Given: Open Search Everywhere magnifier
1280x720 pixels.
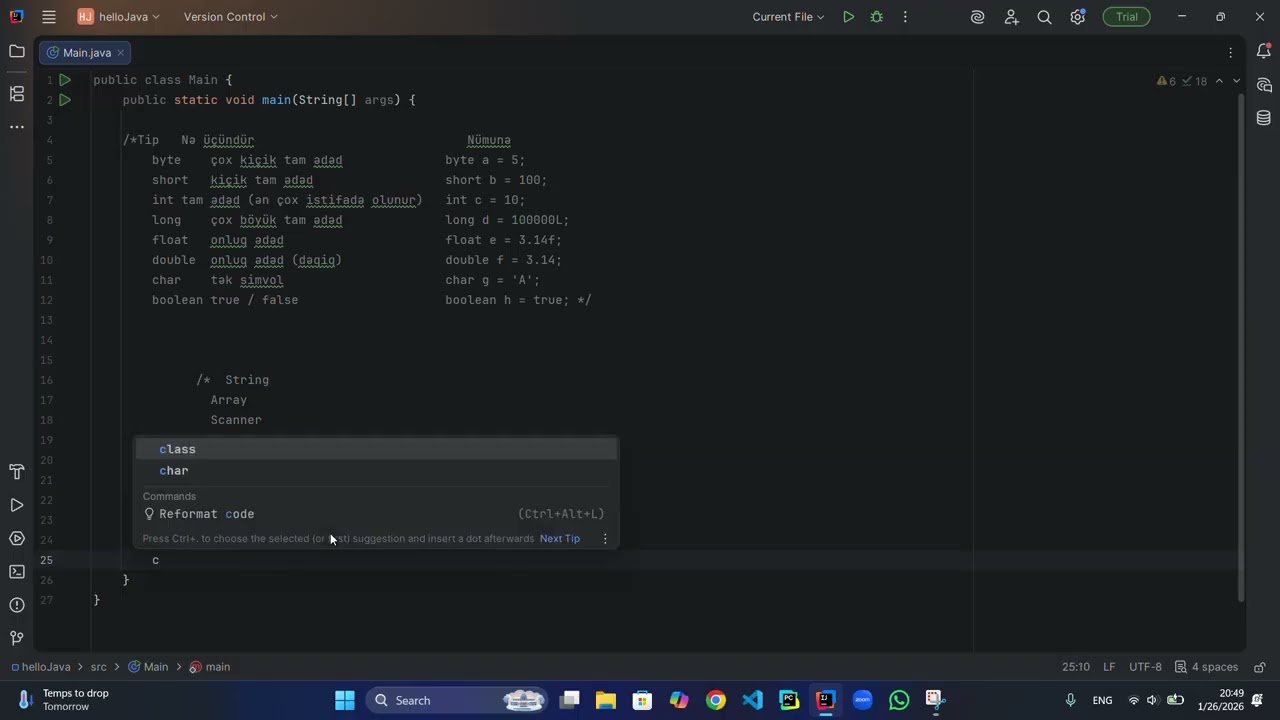Looking at the screenshot, I should pos(1044,17).
